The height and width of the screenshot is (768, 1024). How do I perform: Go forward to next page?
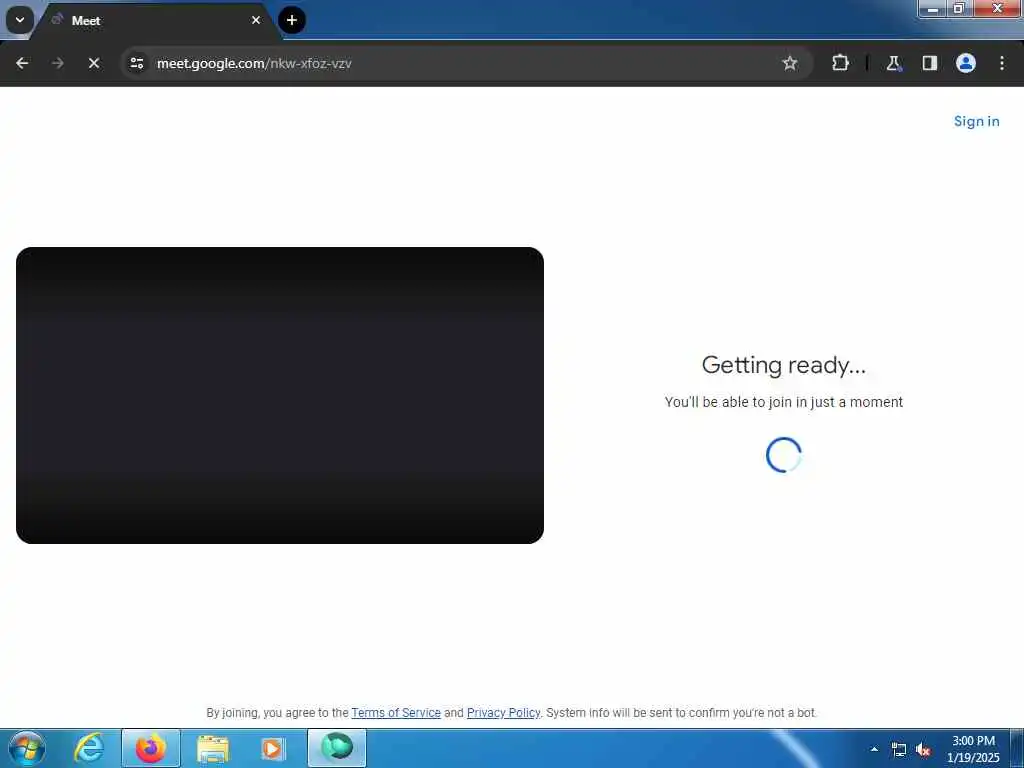(57, 63)
